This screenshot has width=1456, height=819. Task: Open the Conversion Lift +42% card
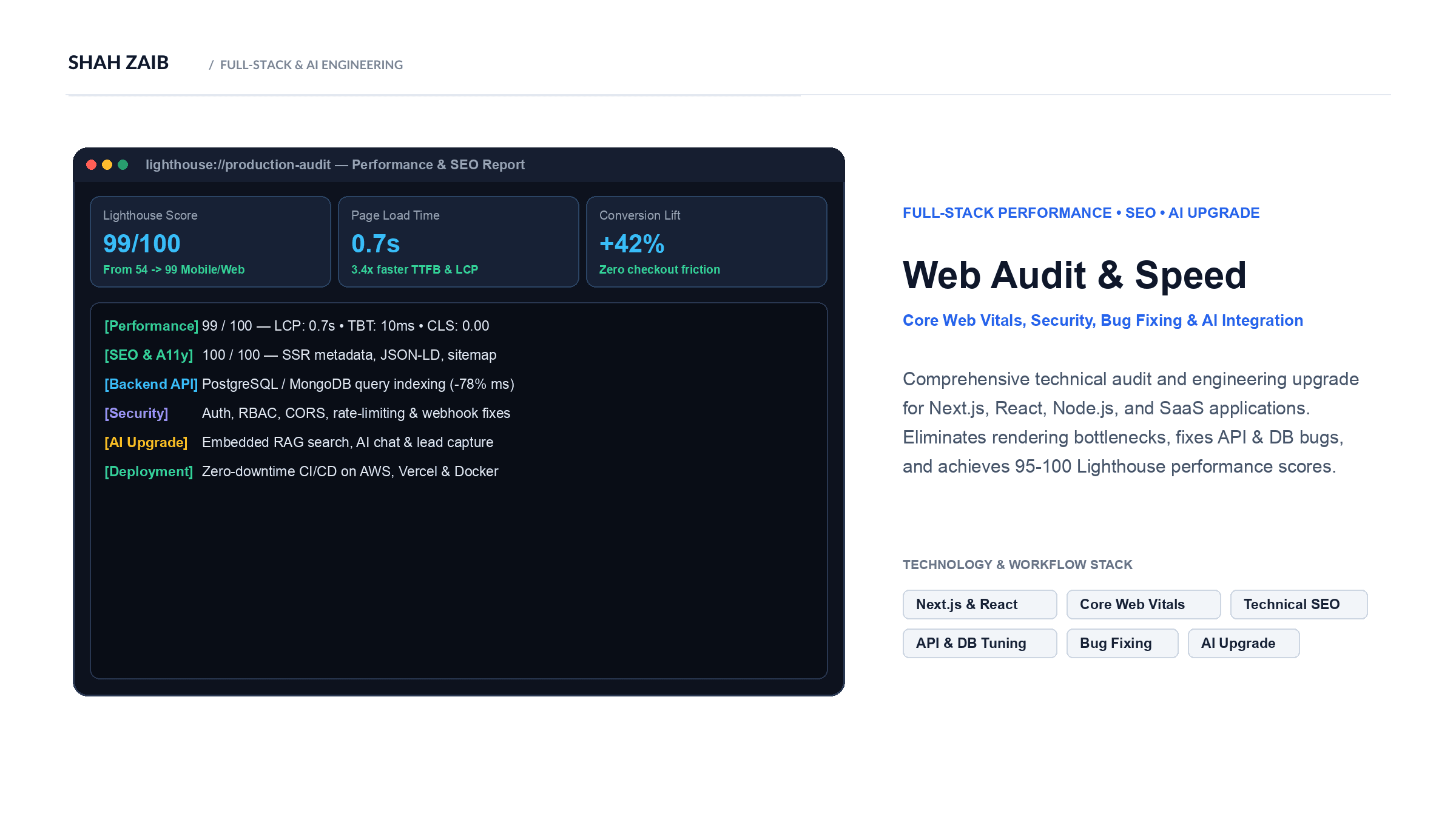707,241
